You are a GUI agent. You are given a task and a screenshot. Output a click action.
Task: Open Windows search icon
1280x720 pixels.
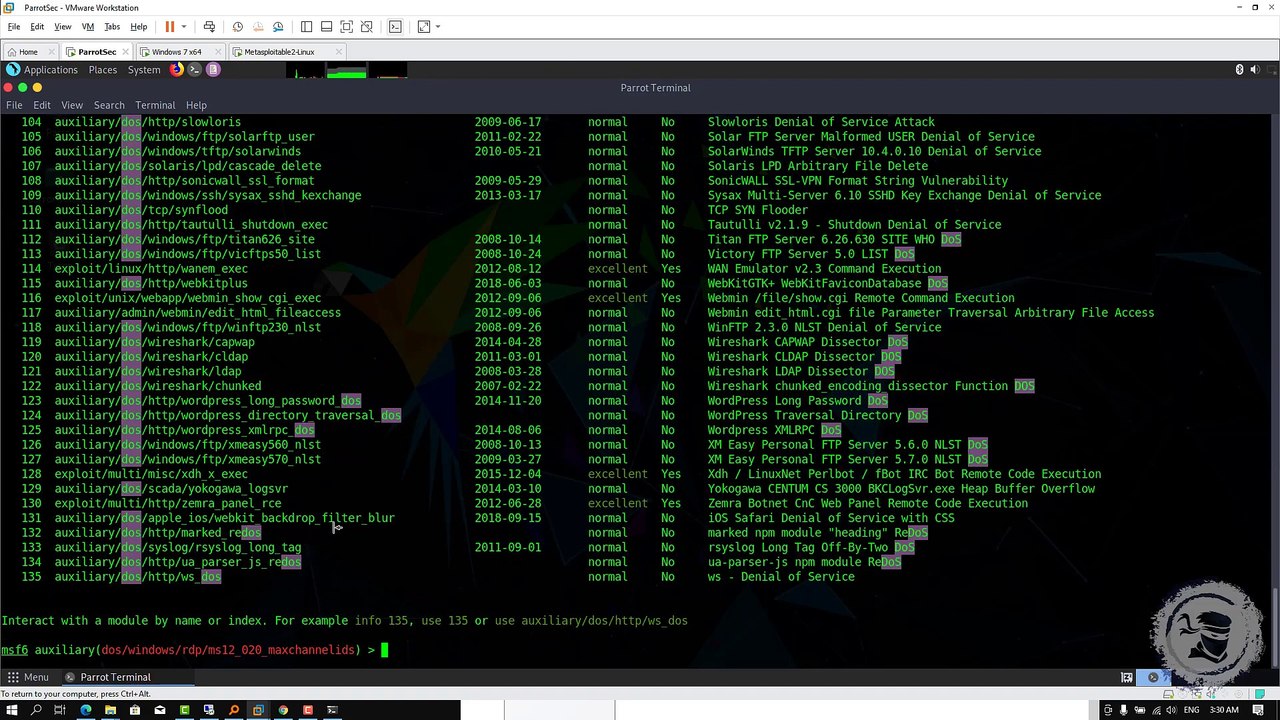coord(36,710)
